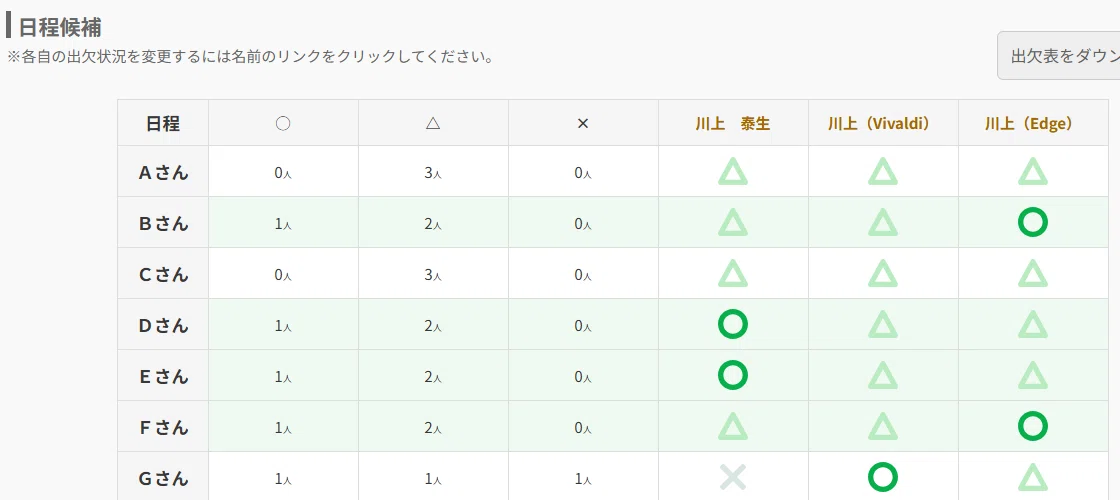Click the circle icon for Dさん under 川上 泰生
1120x500 pixels.
point(732,324)
